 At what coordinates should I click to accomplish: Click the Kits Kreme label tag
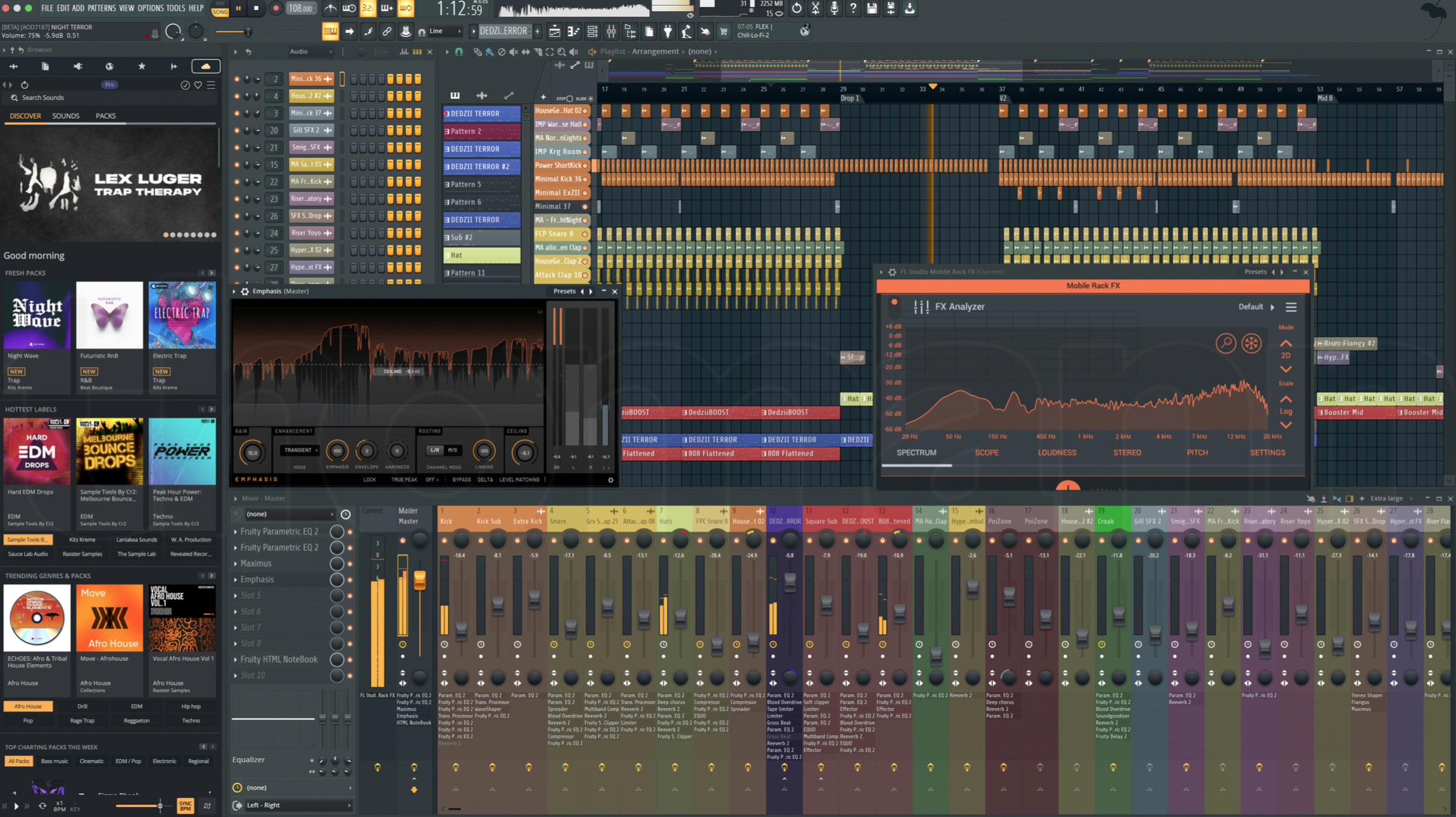pyautogui.click(x=82, y=540)
